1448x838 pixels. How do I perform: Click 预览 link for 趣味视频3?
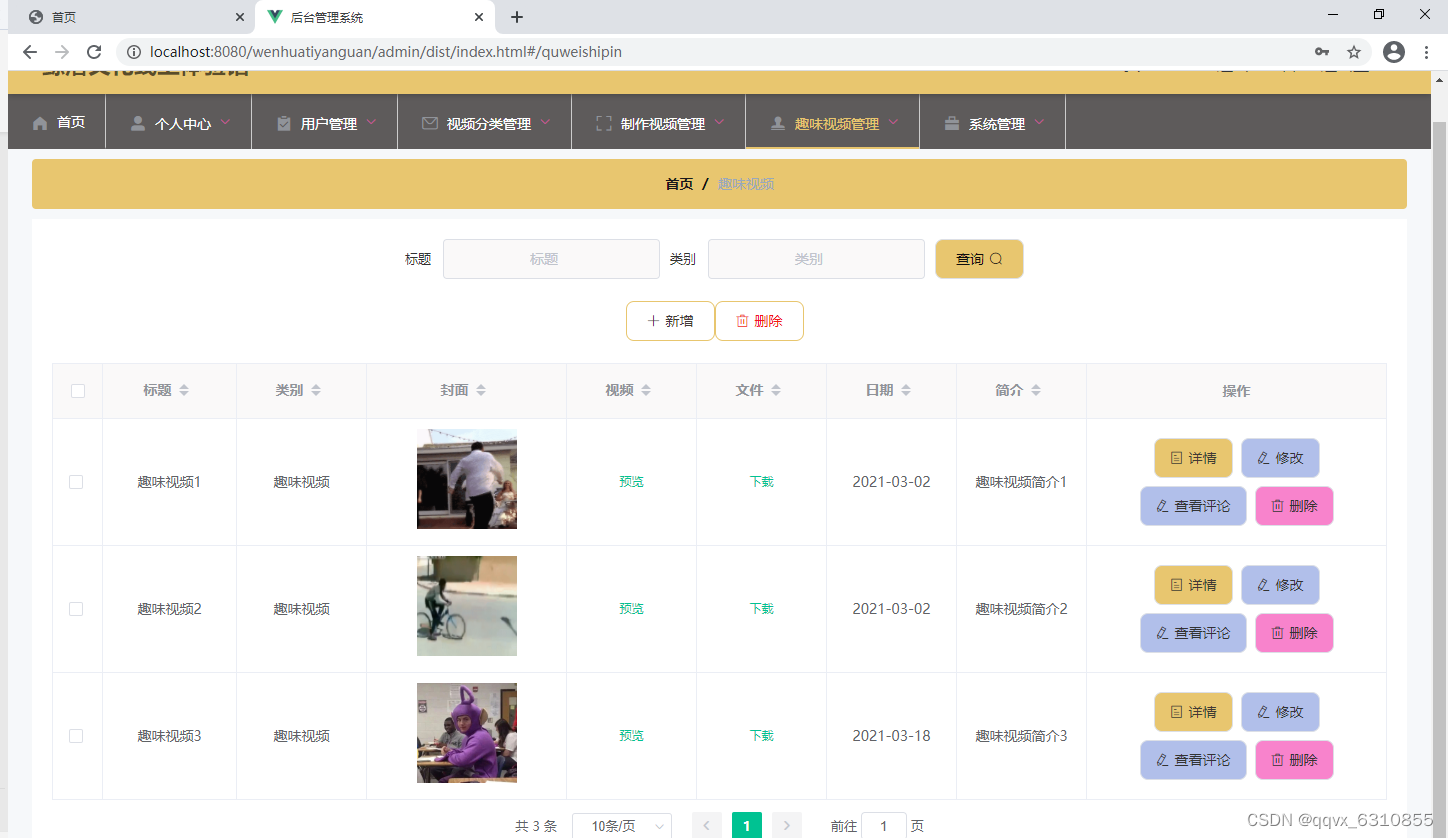tap(631, 736)
